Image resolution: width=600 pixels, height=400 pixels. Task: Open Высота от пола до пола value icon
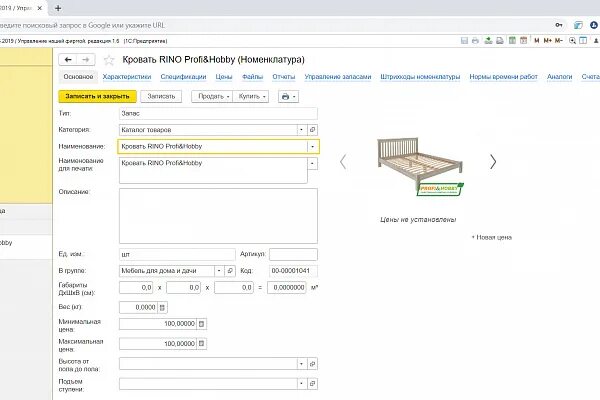[312, 364]
